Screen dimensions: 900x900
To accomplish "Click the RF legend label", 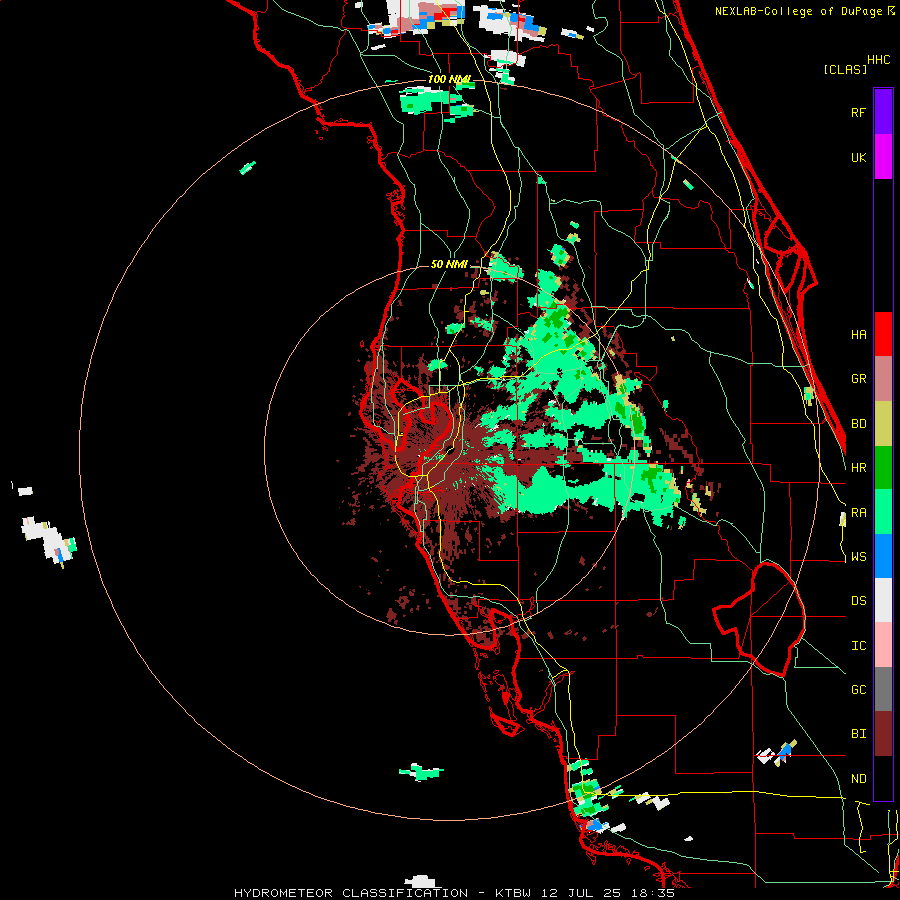I will (x=858, y=112).
